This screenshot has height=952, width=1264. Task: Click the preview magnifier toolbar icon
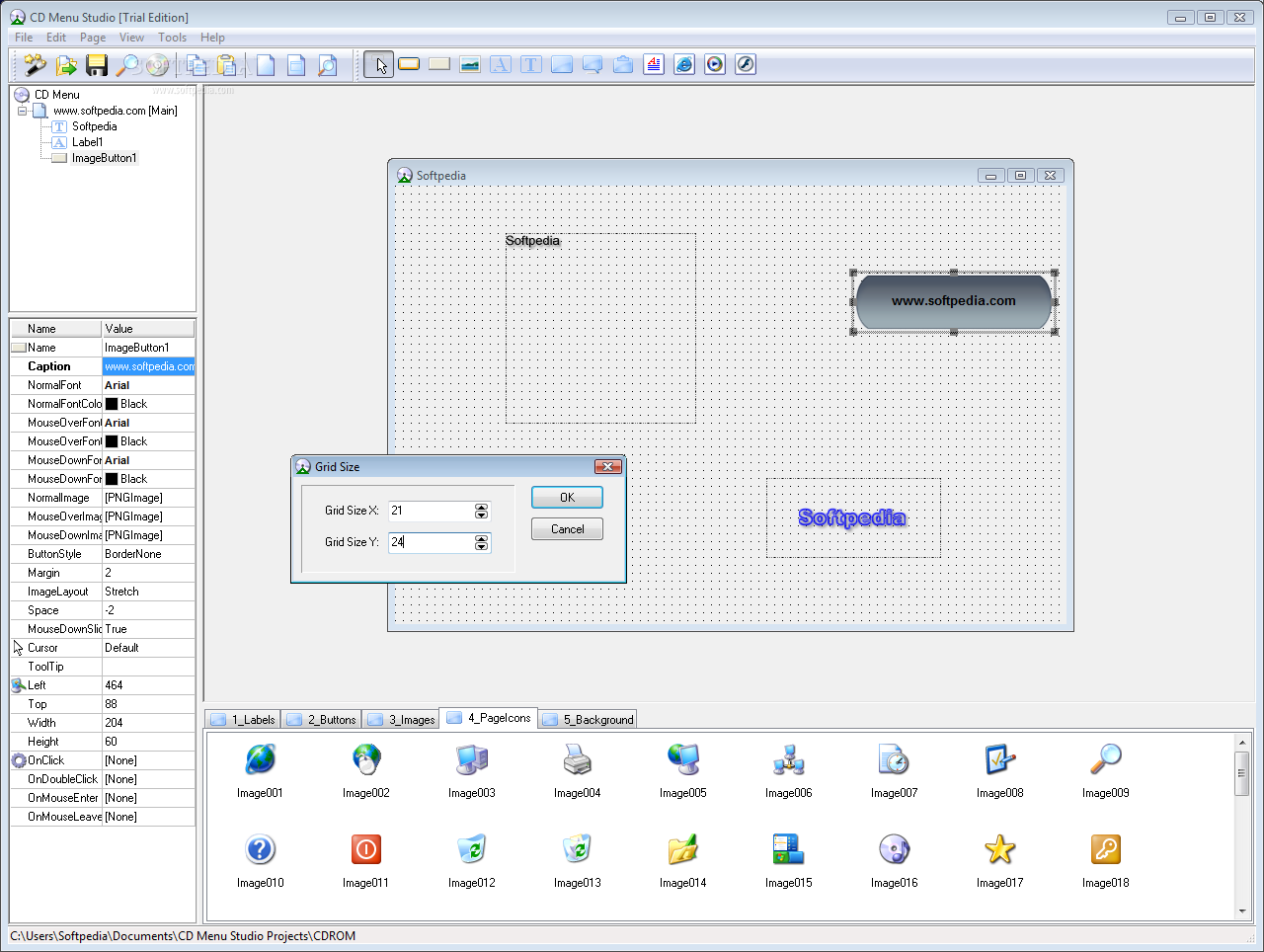tap(127, 65)
